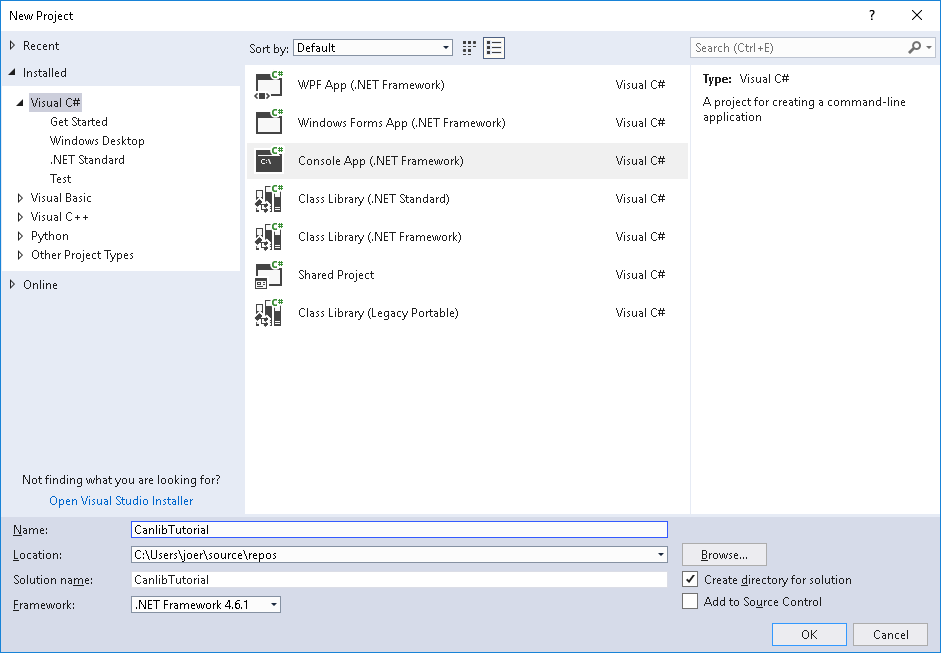Screen dimensions: 941x653
Task: Click the Class Library (Legacy Portable) icon
Action: pyautogui.click(x=268, y=313)
